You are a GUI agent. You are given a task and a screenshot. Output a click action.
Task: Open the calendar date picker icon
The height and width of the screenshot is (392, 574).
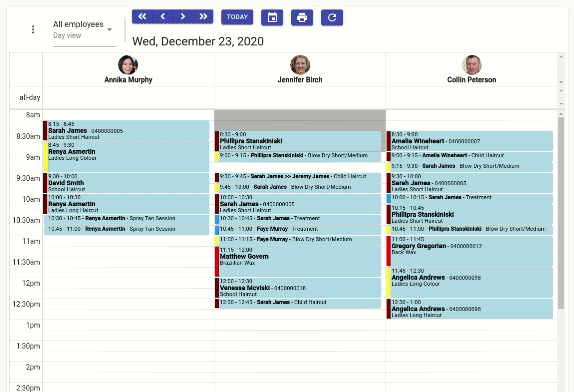click(272, 17)
